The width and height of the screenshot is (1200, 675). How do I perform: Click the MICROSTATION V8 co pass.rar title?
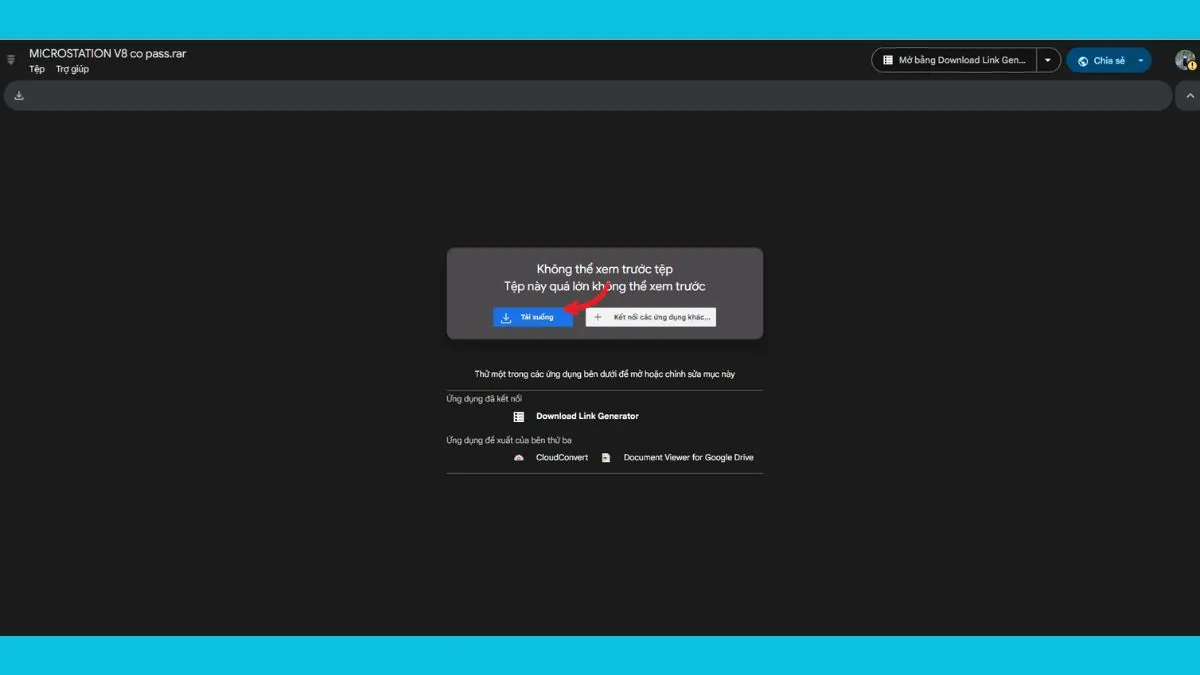pos(107,53)
